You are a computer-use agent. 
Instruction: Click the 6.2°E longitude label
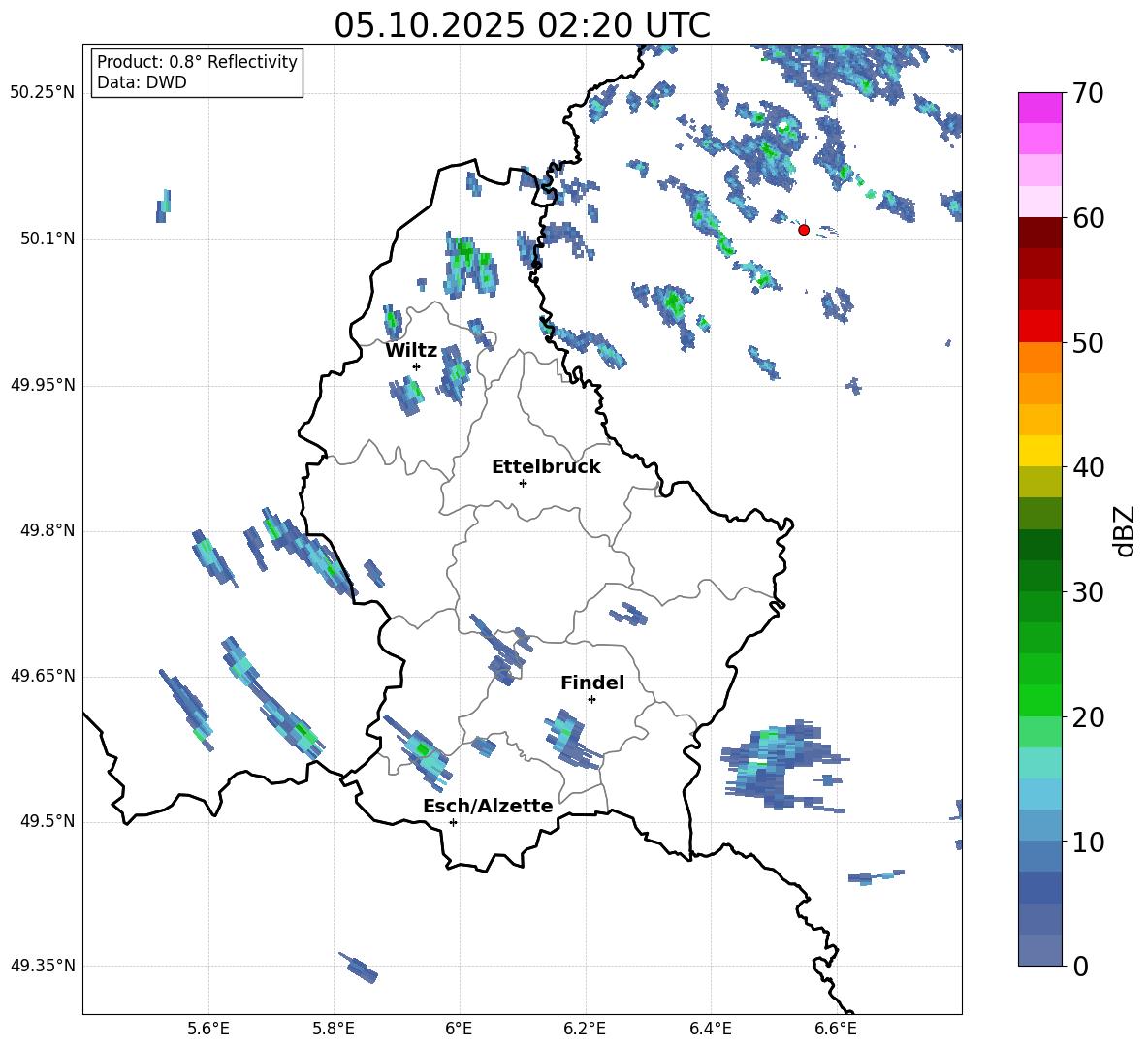point(585,1029)
